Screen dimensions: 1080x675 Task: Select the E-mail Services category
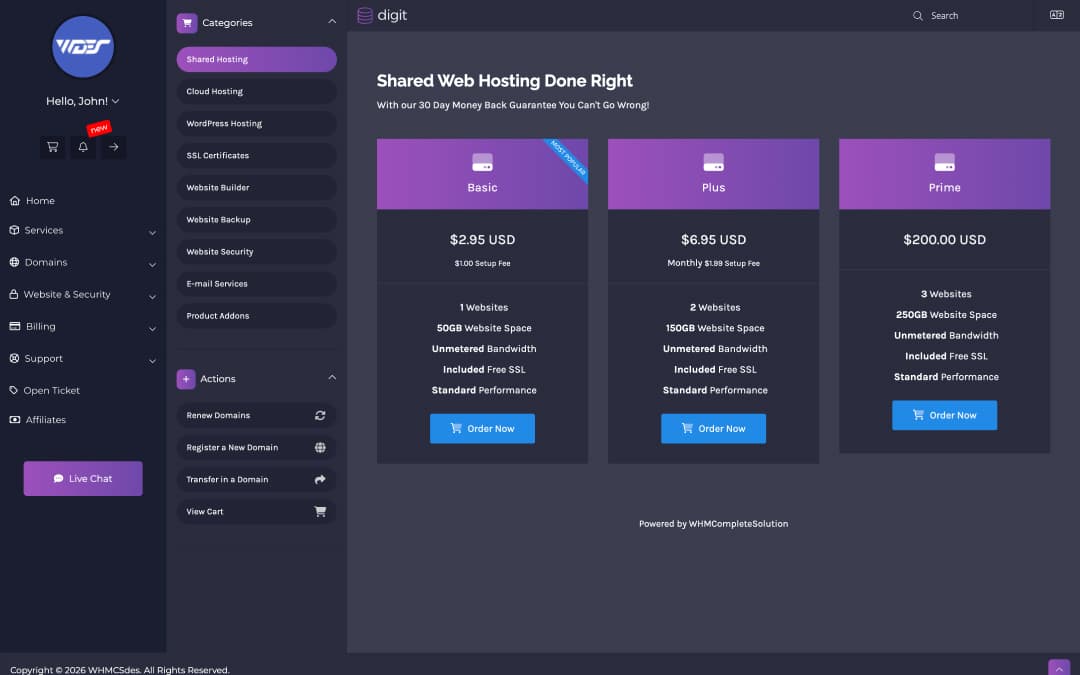[x=256, y=284]
